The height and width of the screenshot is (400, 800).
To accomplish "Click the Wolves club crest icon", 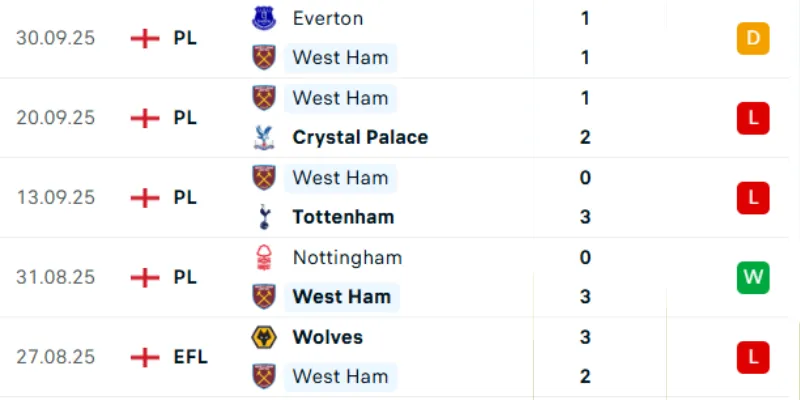I will tap(263, 337).
